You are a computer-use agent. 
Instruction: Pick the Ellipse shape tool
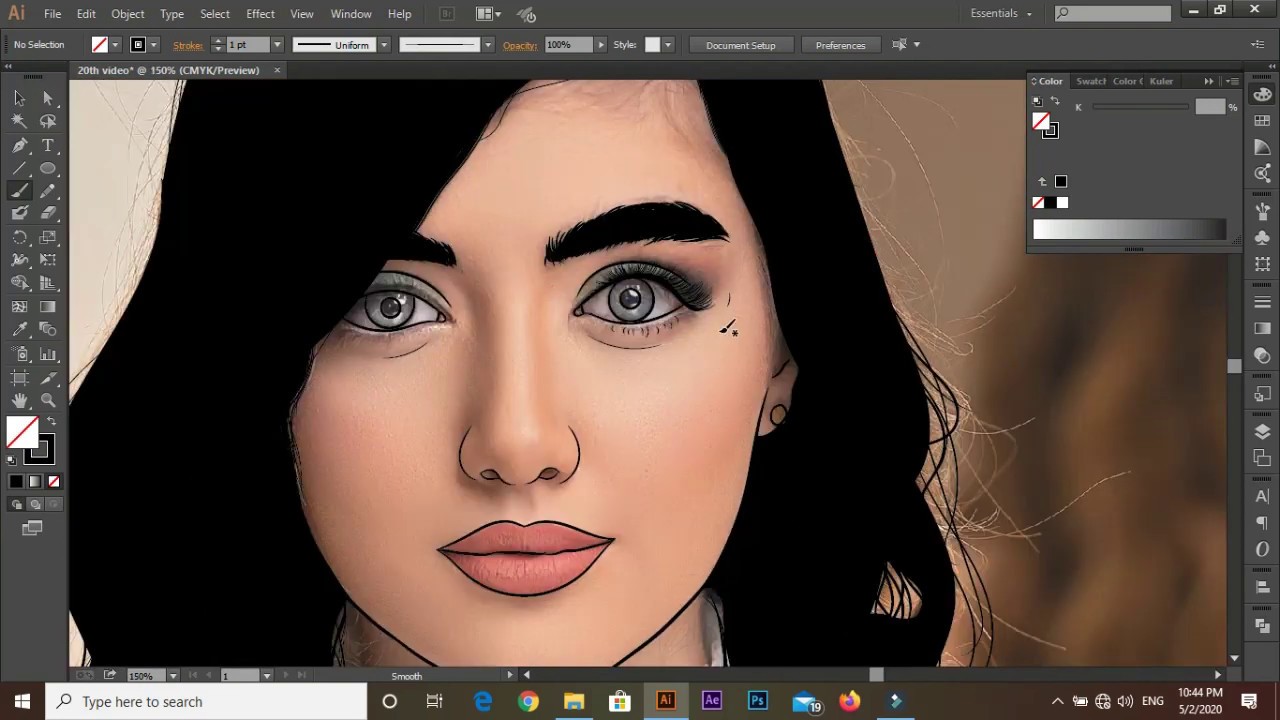[x=48, y=169]
